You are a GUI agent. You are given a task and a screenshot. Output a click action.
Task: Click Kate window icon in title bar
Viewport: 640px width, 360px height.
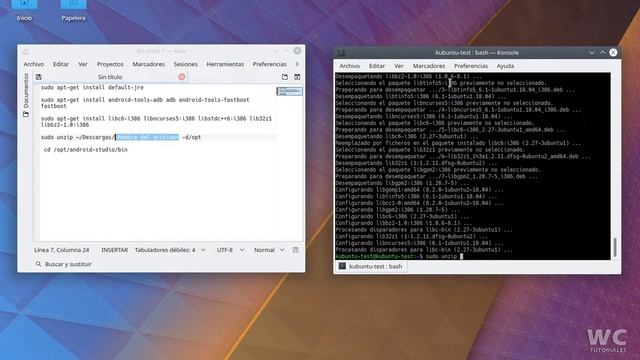tap(26, 51)
